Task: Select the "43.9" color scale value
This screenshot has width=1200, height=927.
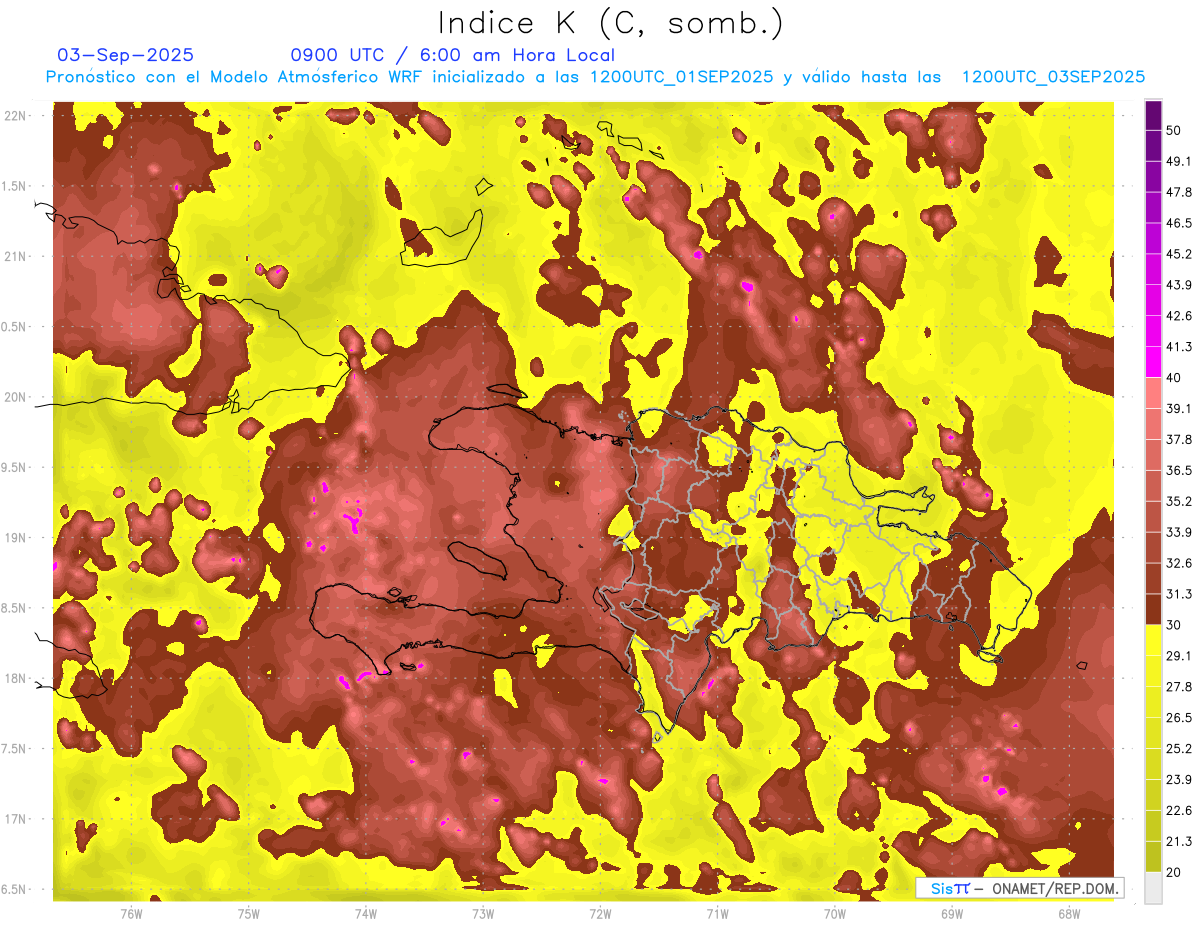Action: point(1178,285)
